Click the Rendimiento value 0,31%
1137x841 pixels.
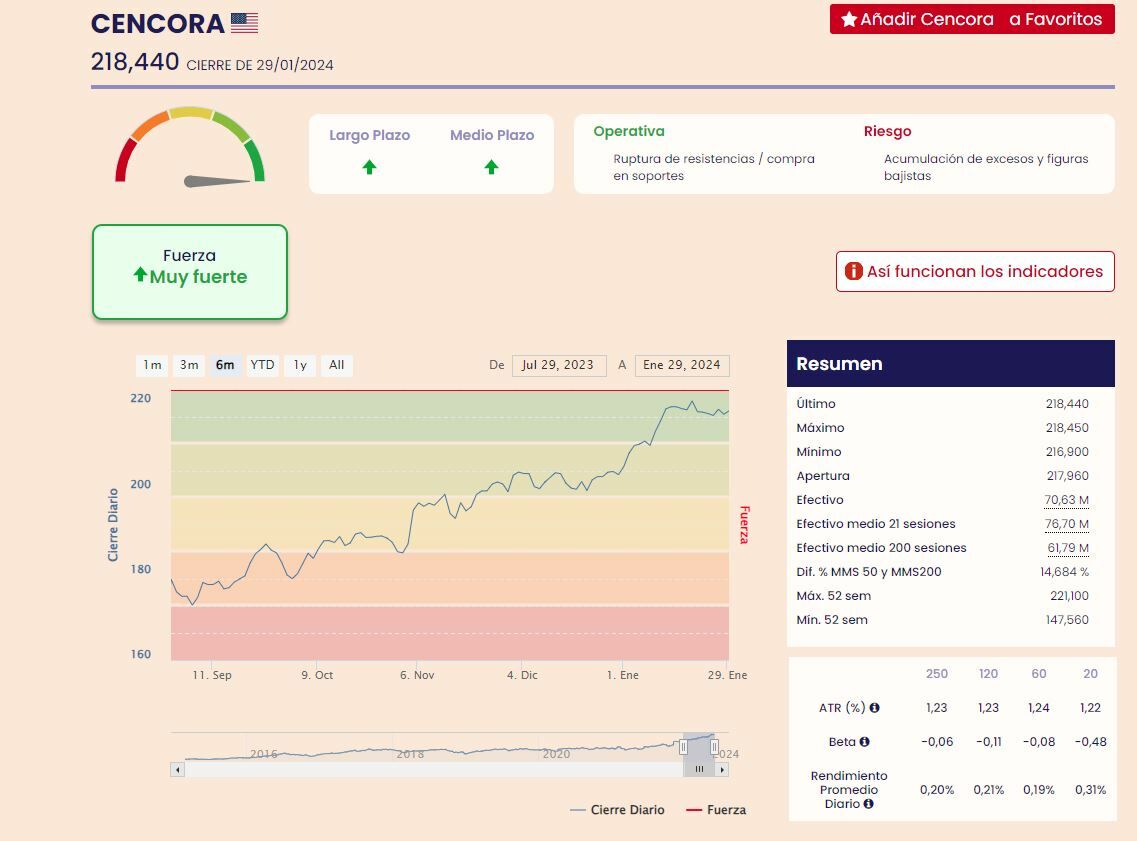[1091, 790]
